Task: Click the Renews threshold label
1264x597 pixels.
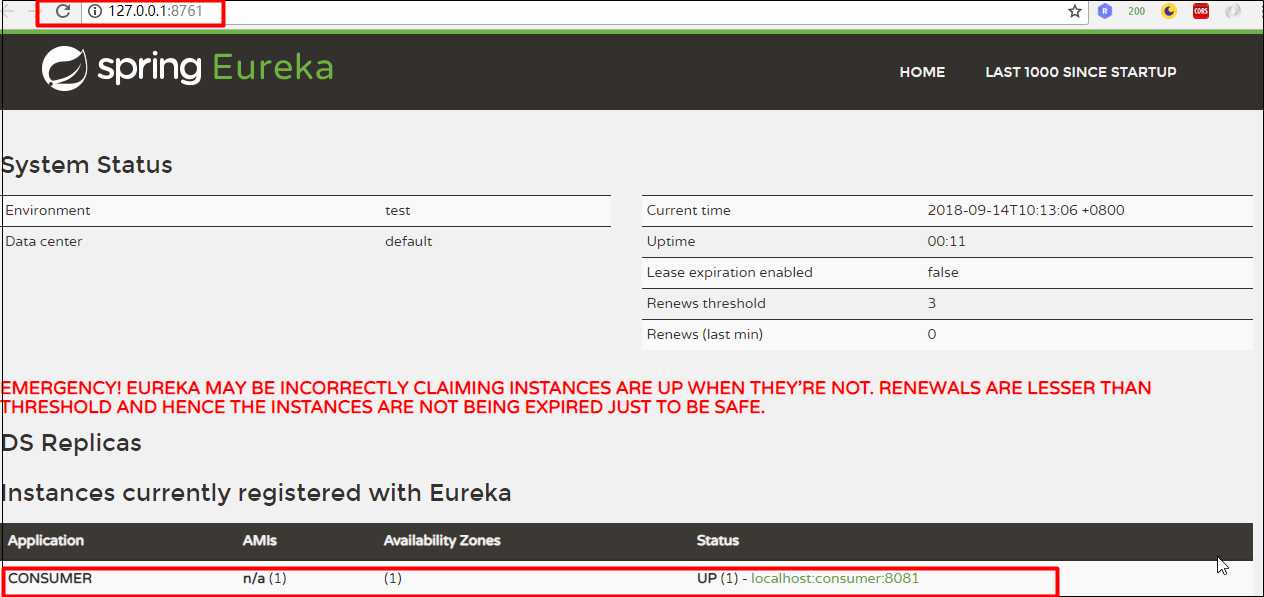Action: pos(706,303)
